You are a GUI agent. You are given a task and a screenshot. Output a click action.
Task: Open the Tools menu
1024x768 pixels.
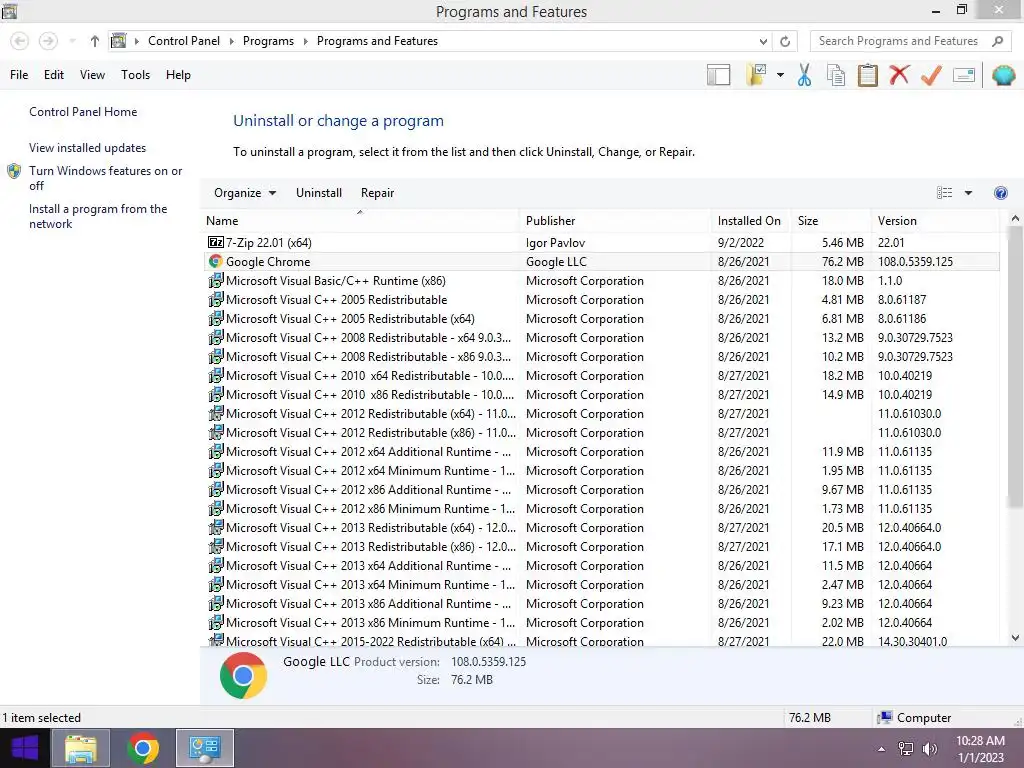point(135,75)
